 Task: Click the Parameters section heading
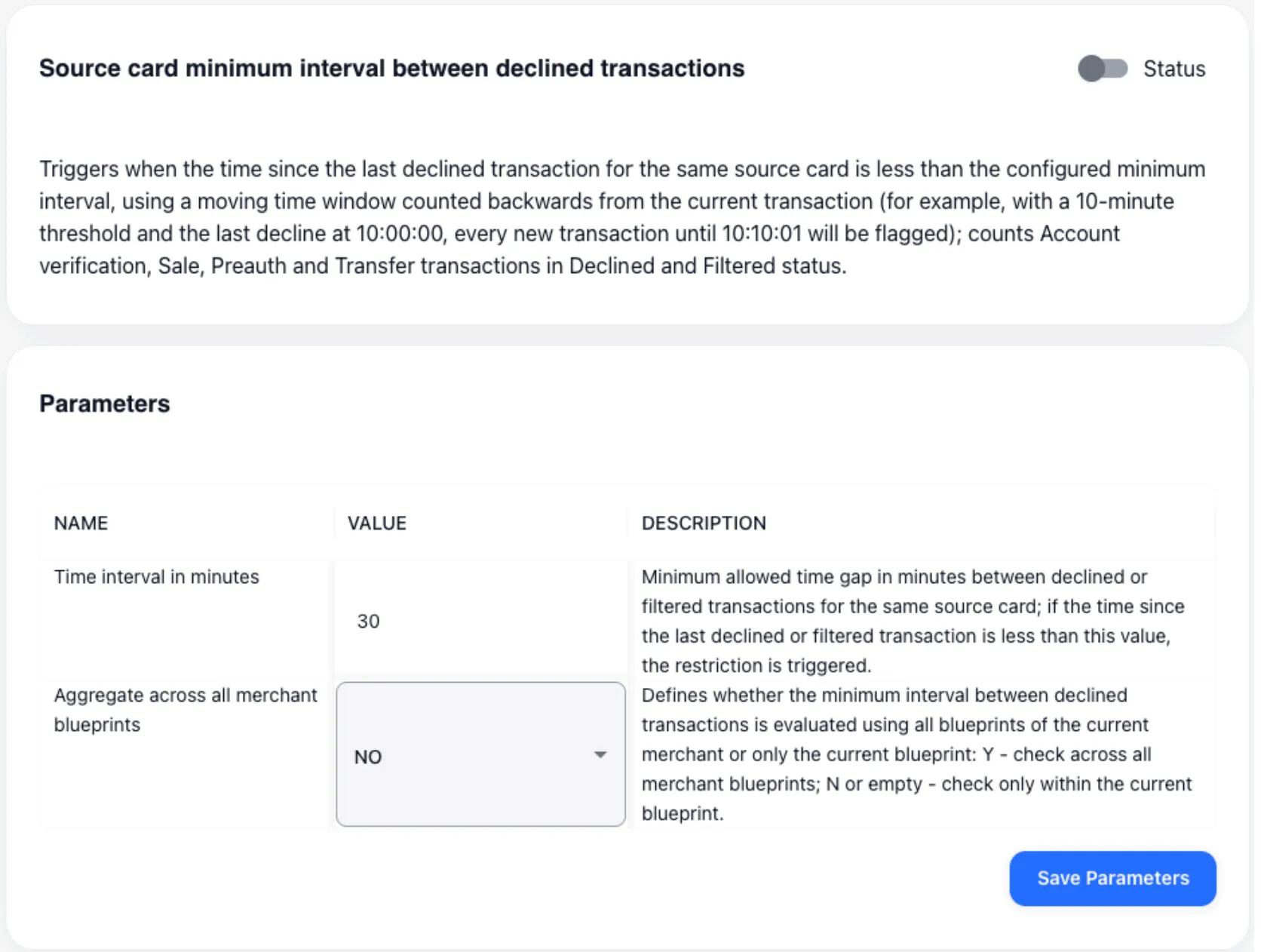pyautogui.click(x=104, y=404)
